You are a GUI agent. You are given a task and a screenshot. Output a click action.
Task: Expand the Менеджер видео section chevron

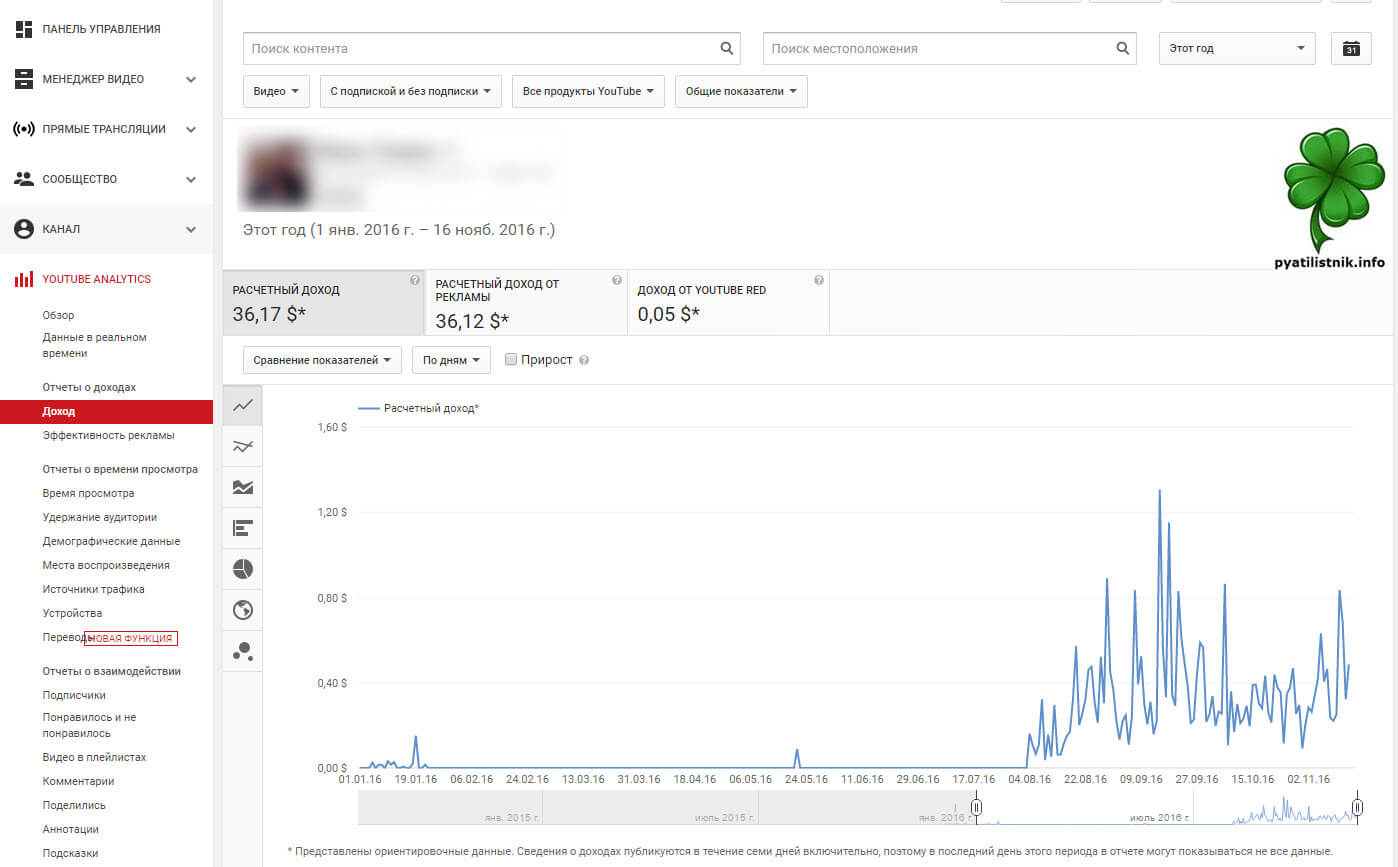tap(191, 79)
